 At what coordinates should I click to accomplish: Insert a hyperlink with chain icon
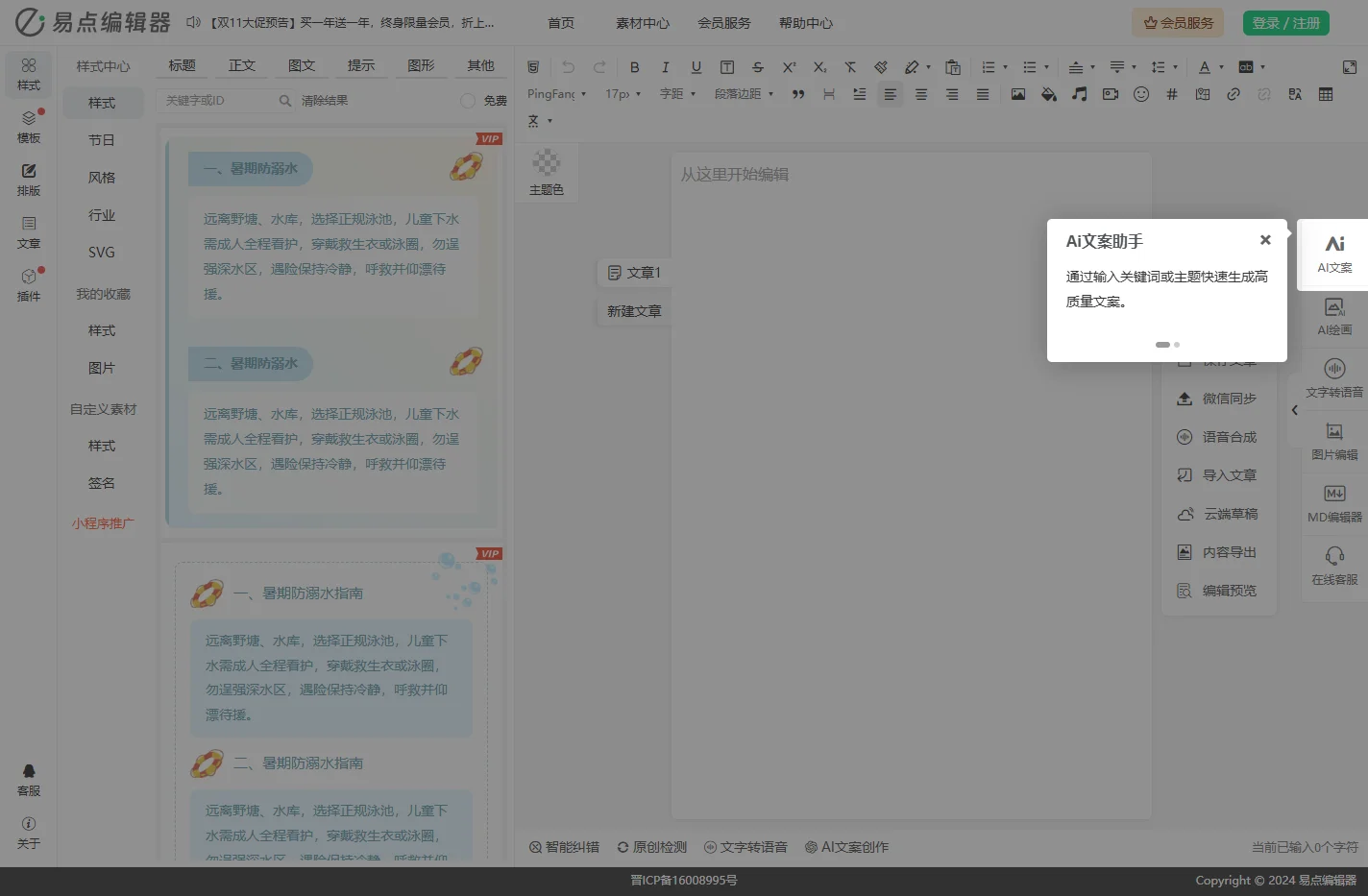[1234, 94]
